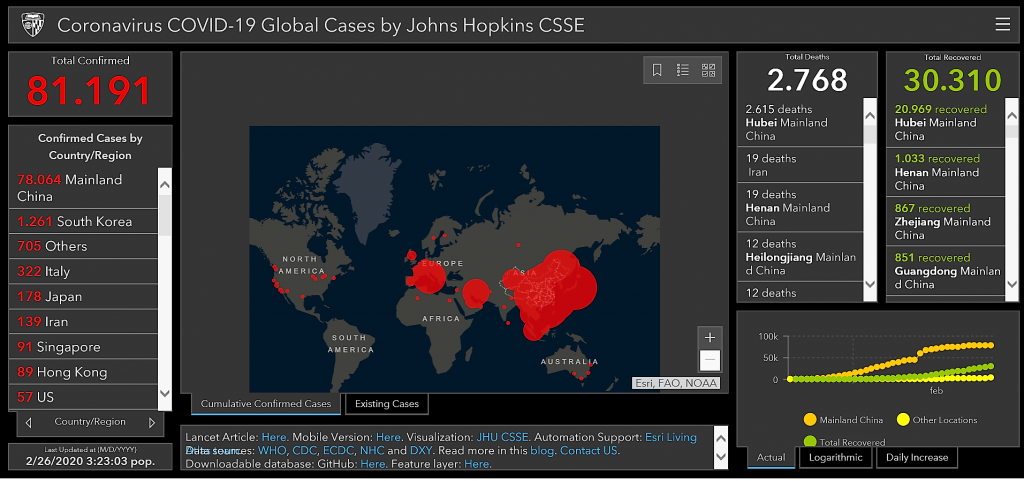
Task: Open the DXY data source link
Action: pos(421,451)
